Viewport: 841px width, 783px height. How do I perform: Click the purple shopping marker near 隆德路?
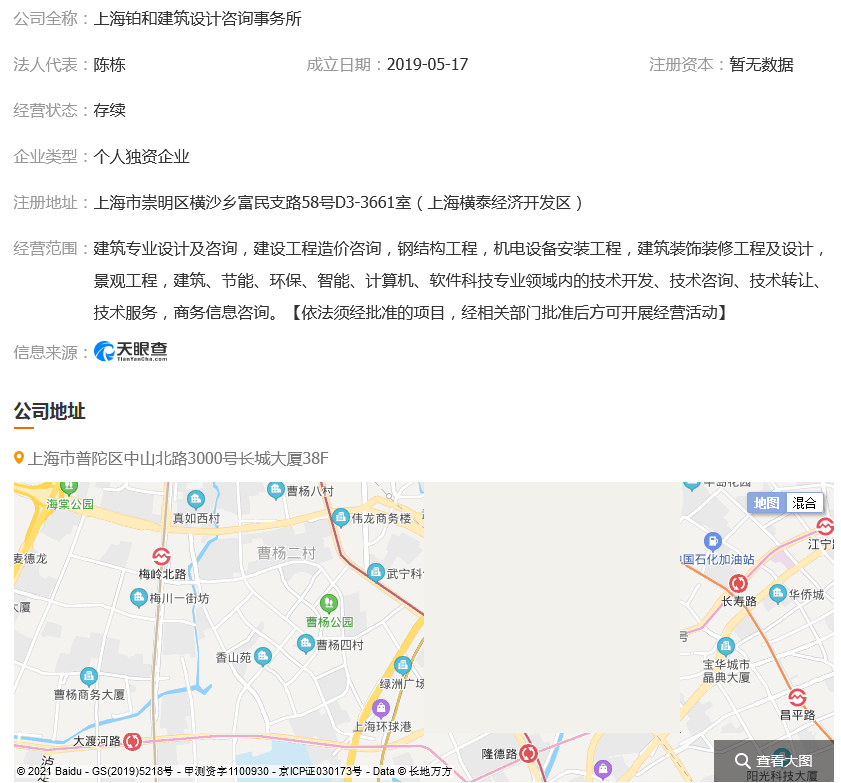(x=603, y=770)
